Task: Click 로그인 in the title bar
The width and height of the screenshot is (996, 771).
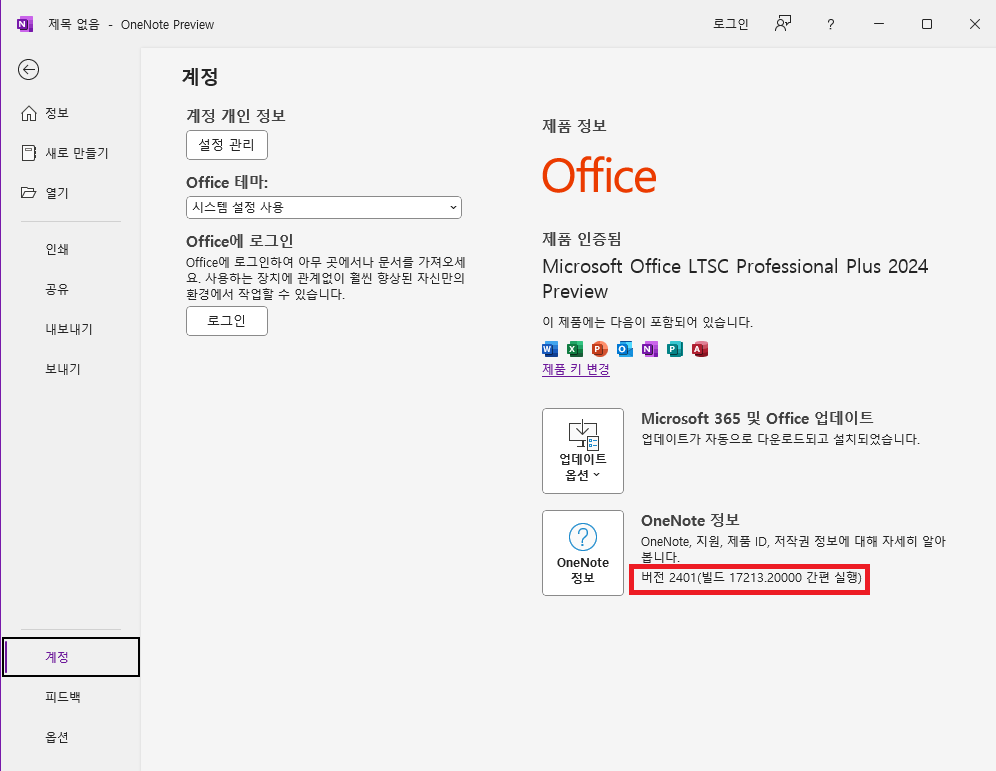Action: pos(730,24)
